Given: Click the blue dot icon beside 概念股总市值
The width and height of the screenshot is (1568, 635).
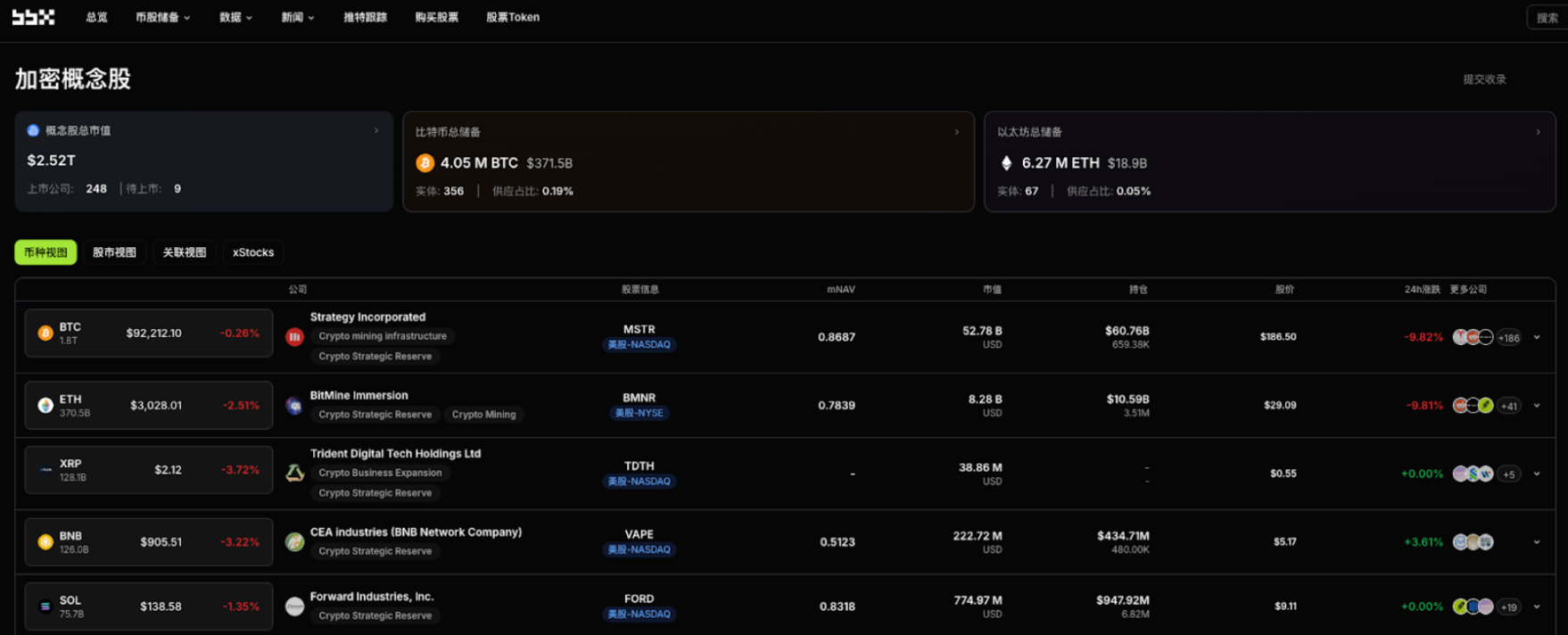Looking at the screenshot, I should point(33,130).
